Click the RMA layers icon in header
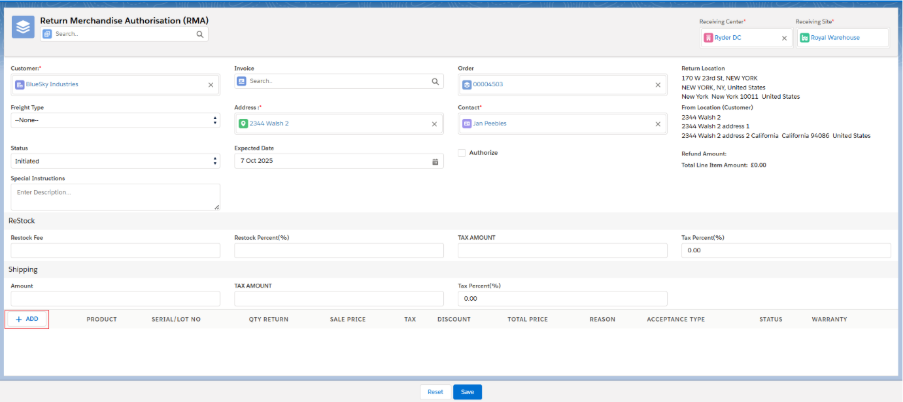The height and width of the screenshot is (402, 903). (23, 27)
